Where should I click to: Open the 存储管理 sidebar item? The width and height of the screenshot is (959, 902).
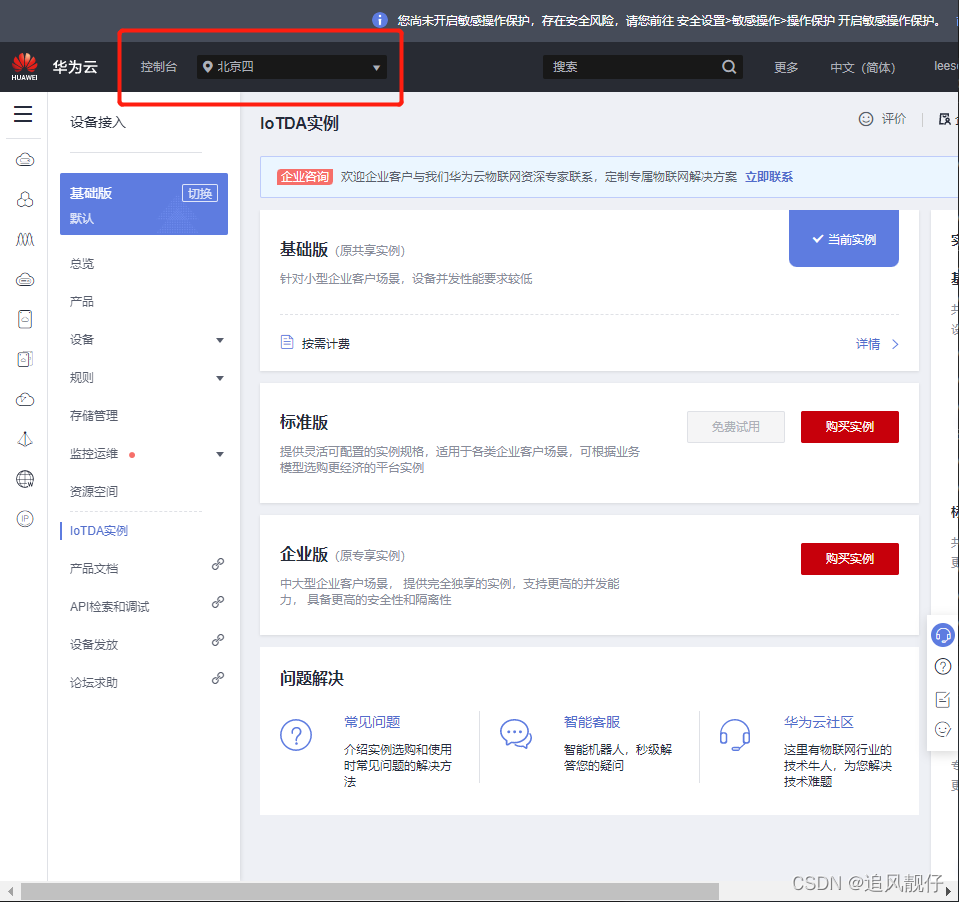(94, 416)
